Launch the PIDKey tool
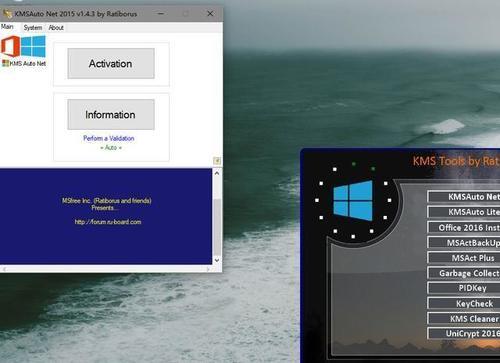Viewport: 500px width, 363px height. point(464,288)
